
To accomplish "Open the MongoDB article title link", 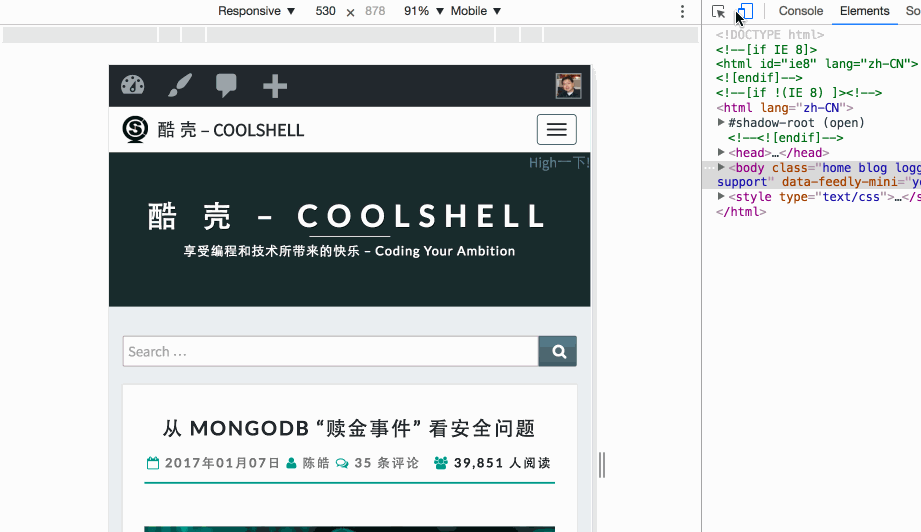I will click(349, 428).
